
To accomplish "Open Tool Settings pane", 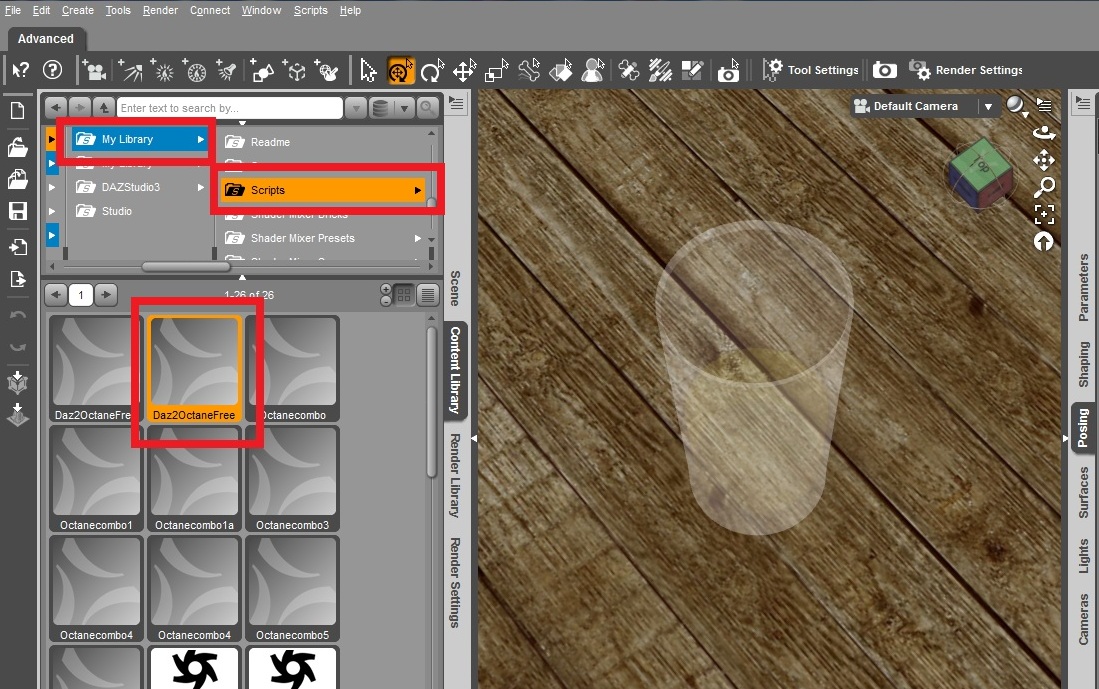I will point(811,70).
